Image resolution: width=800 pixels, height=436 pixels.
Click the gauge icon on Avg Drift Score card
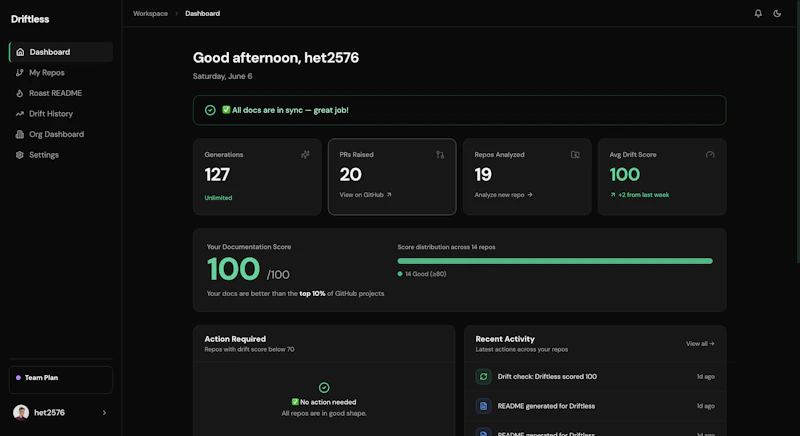coord(710,155)
